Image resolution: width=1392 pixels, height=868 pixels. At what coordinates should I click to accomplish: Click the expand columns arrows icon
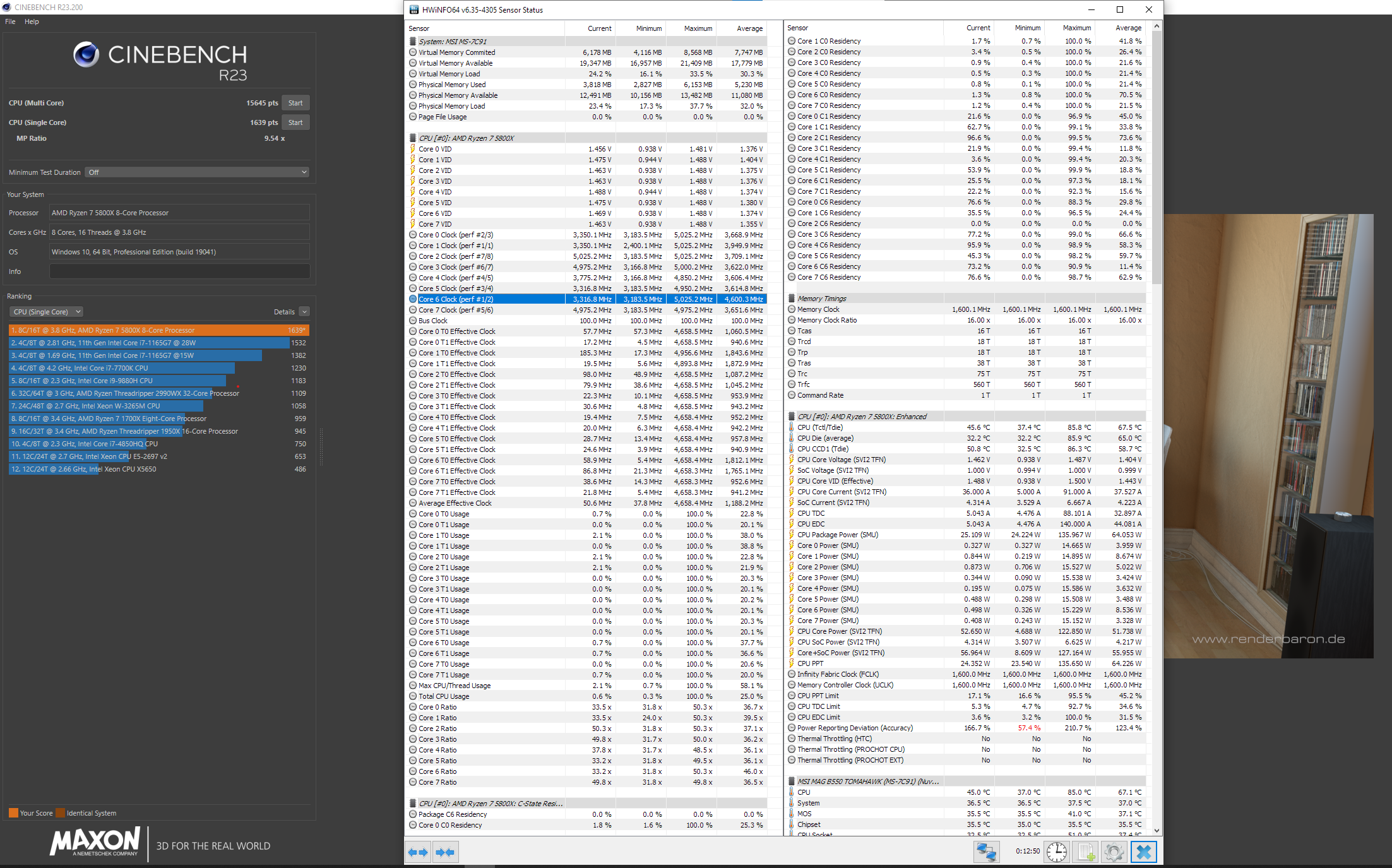418,852
